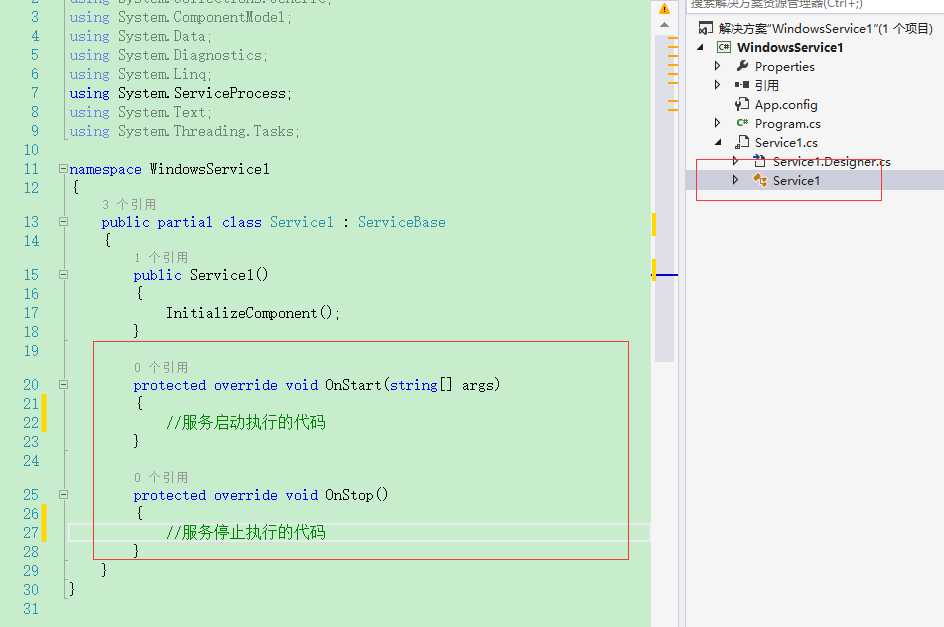Click the Service1.cs file icon
The image size is (944, 627).
point(742,142)
